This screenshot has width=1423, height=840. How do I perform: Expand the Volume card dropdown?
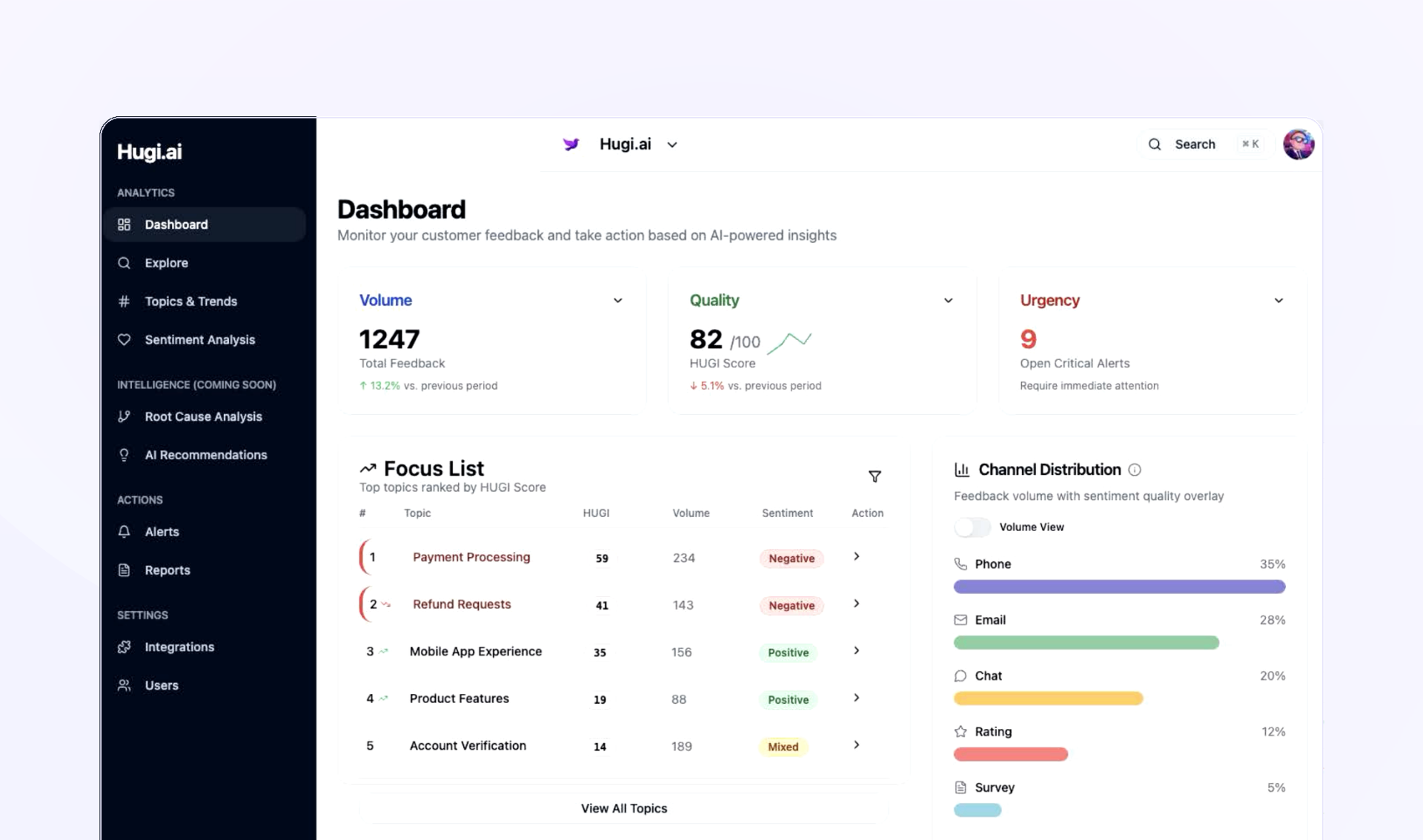pos(617,301)
